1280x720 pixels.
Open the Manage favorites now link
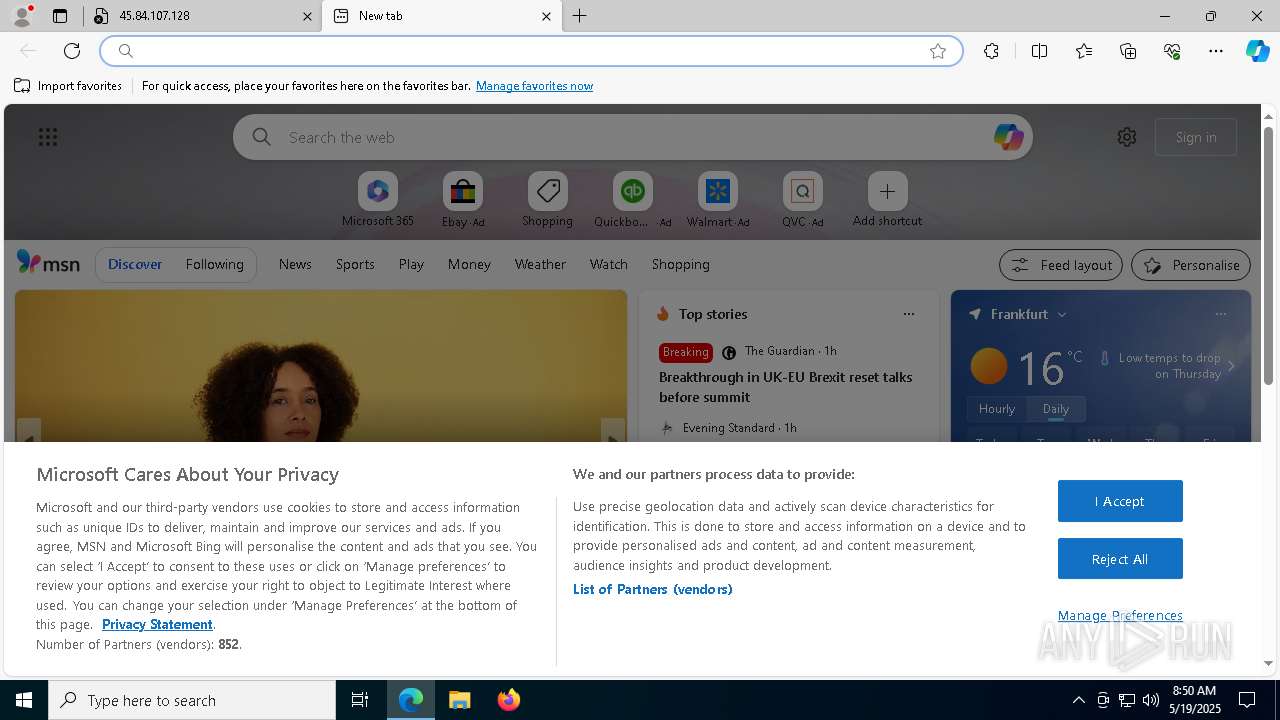[534, 86]
